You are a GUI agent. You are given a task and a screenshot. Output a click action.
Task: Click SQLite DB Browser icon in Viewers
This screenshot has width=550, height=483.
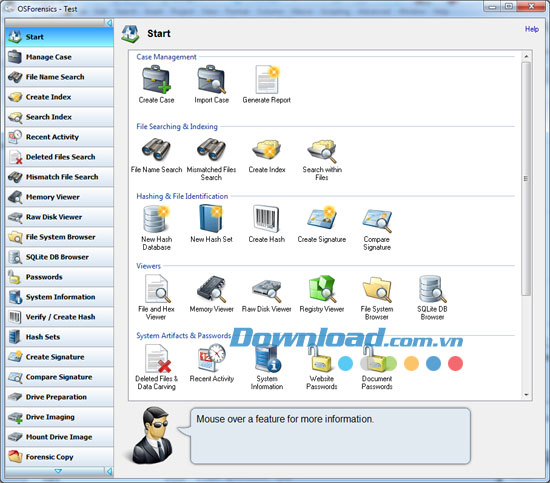432,289
